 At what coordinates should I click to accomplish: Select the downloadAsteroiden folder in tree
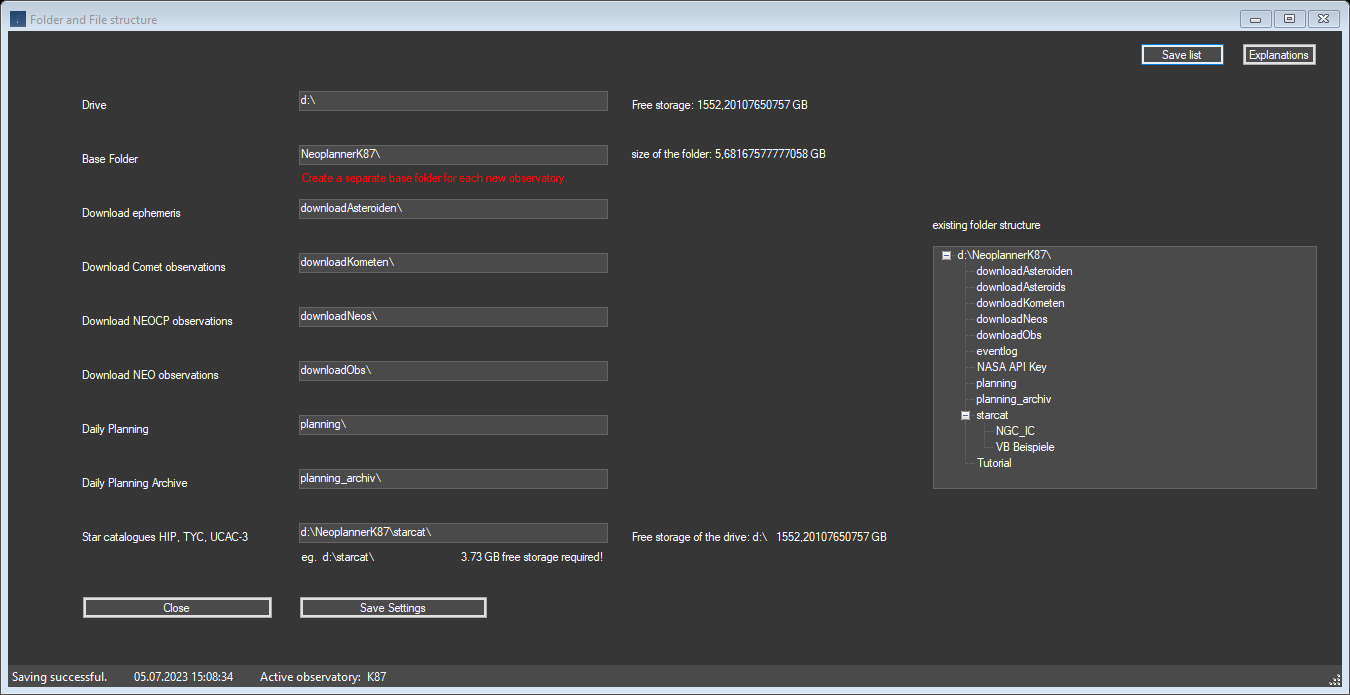1024,271
